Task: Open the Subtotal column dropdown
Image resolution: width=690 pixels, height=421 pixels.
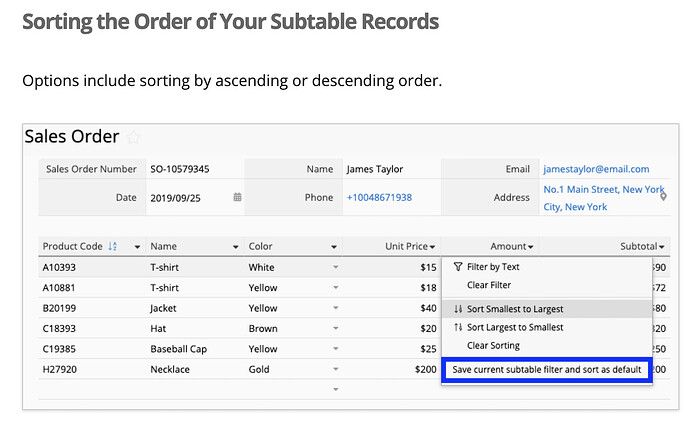Action: click(x=662, y=247)
